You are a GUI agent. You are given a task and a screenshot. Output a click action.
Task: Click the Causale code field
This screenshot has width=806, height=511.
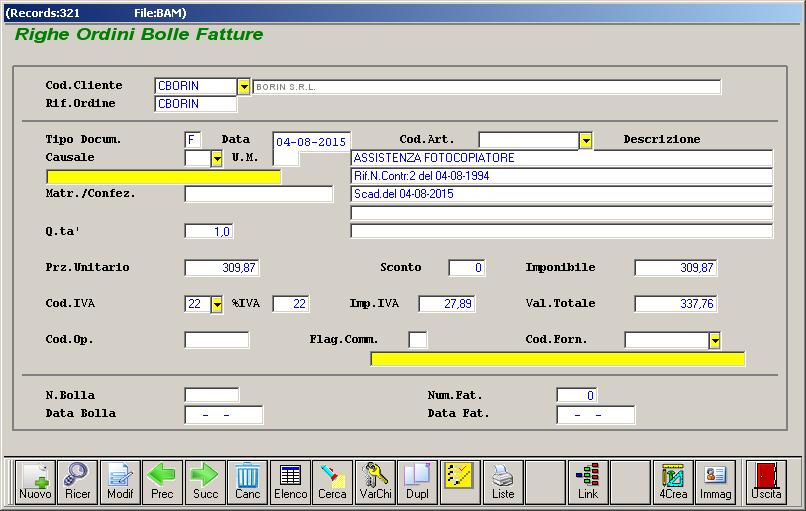198,158
